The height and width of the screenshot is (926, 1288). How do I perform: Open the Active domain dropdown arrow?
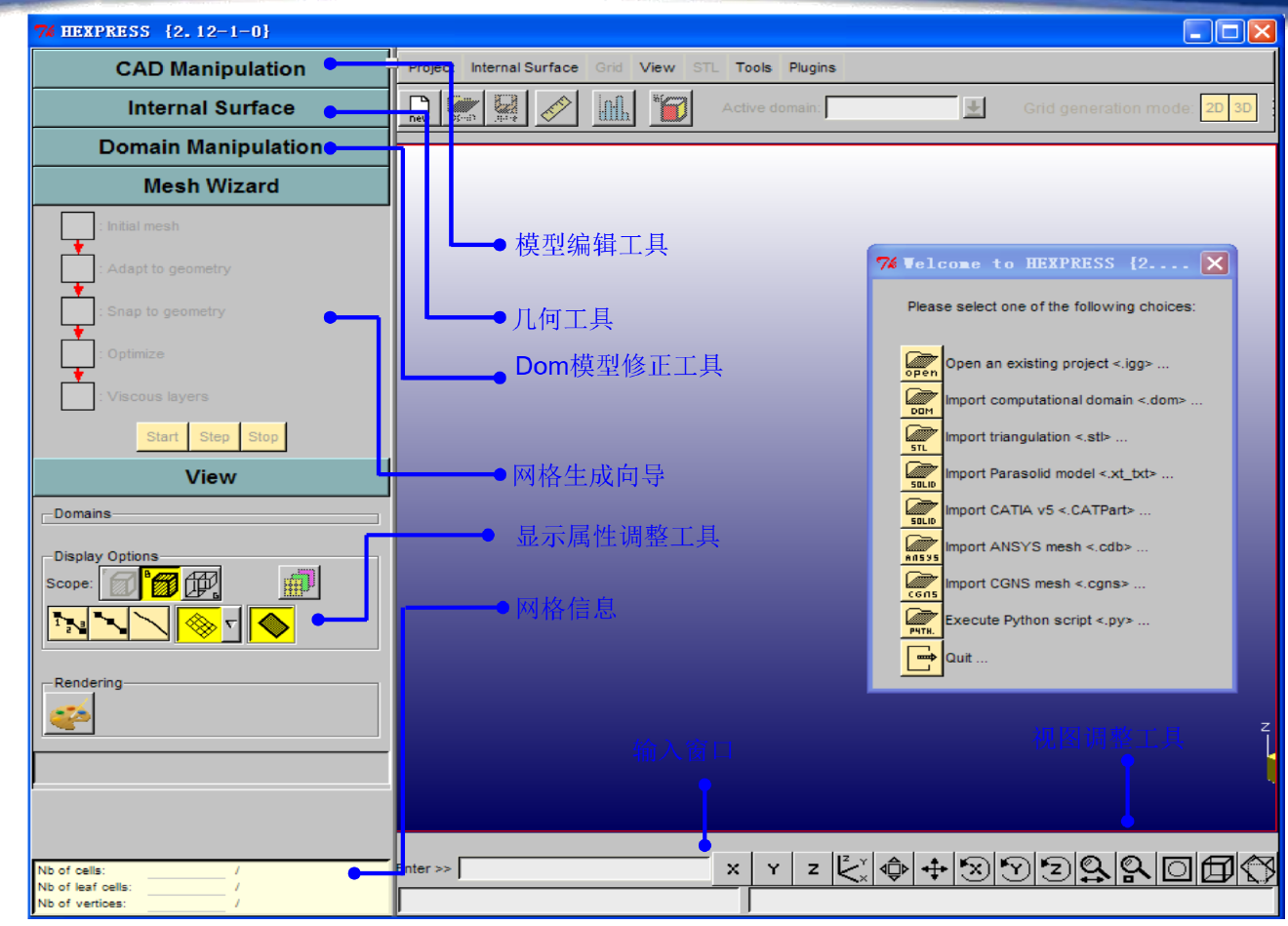(x=974, y=108)
